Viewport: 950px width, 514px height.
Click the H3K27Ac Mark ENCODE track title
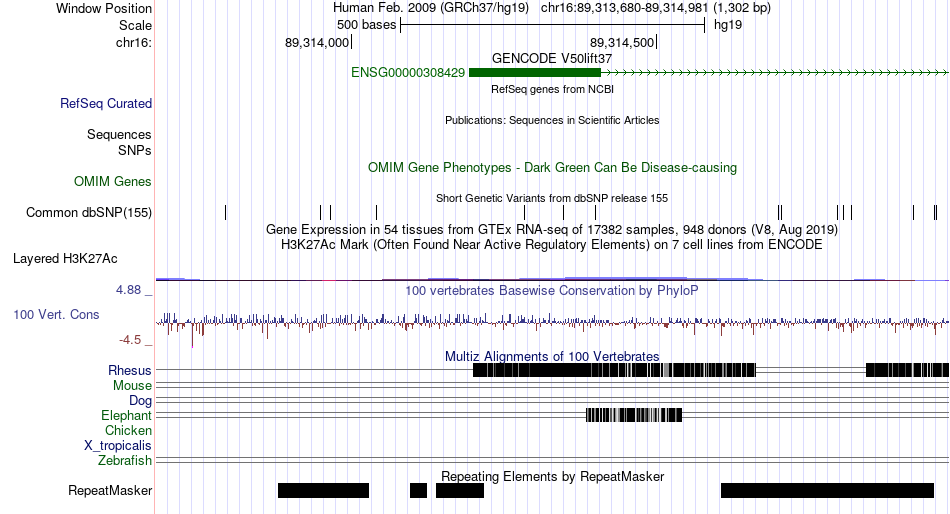coord(552,245)
